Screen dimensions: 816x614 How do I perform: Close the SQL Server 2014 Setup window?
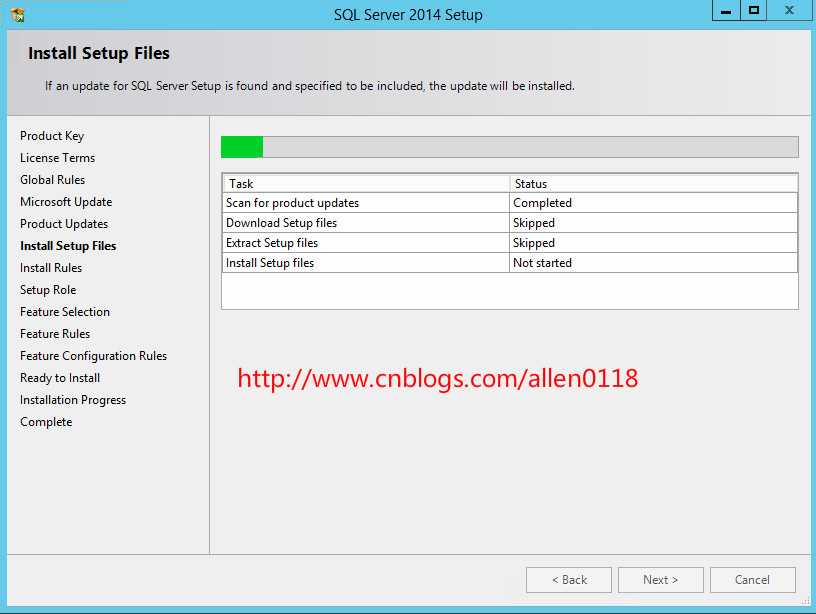(x=789, y=11)
